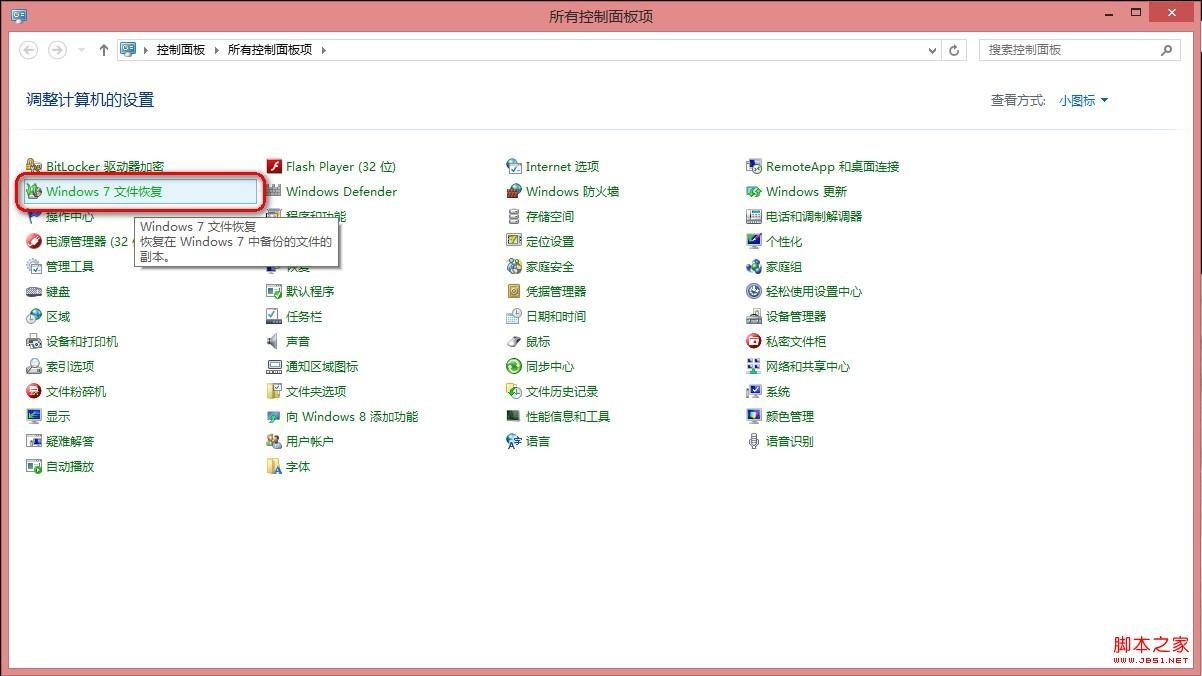Open the Windows 7 文件恢复 link
1202x676 pixels.
coord(104,192)
